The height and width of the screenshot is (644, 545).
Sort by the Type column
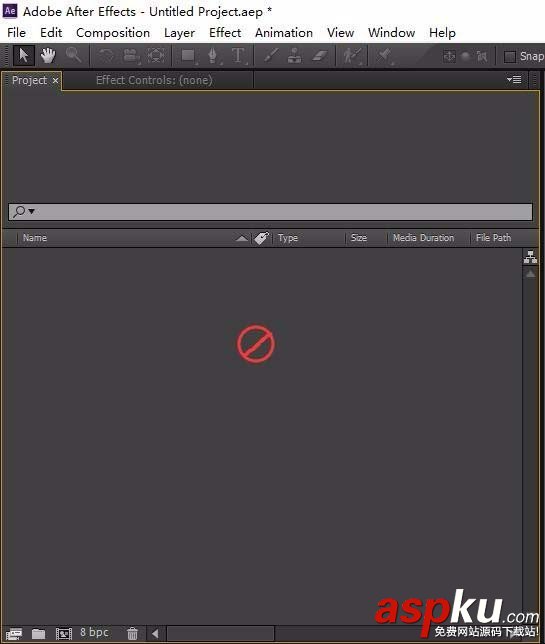click(287, 238)
